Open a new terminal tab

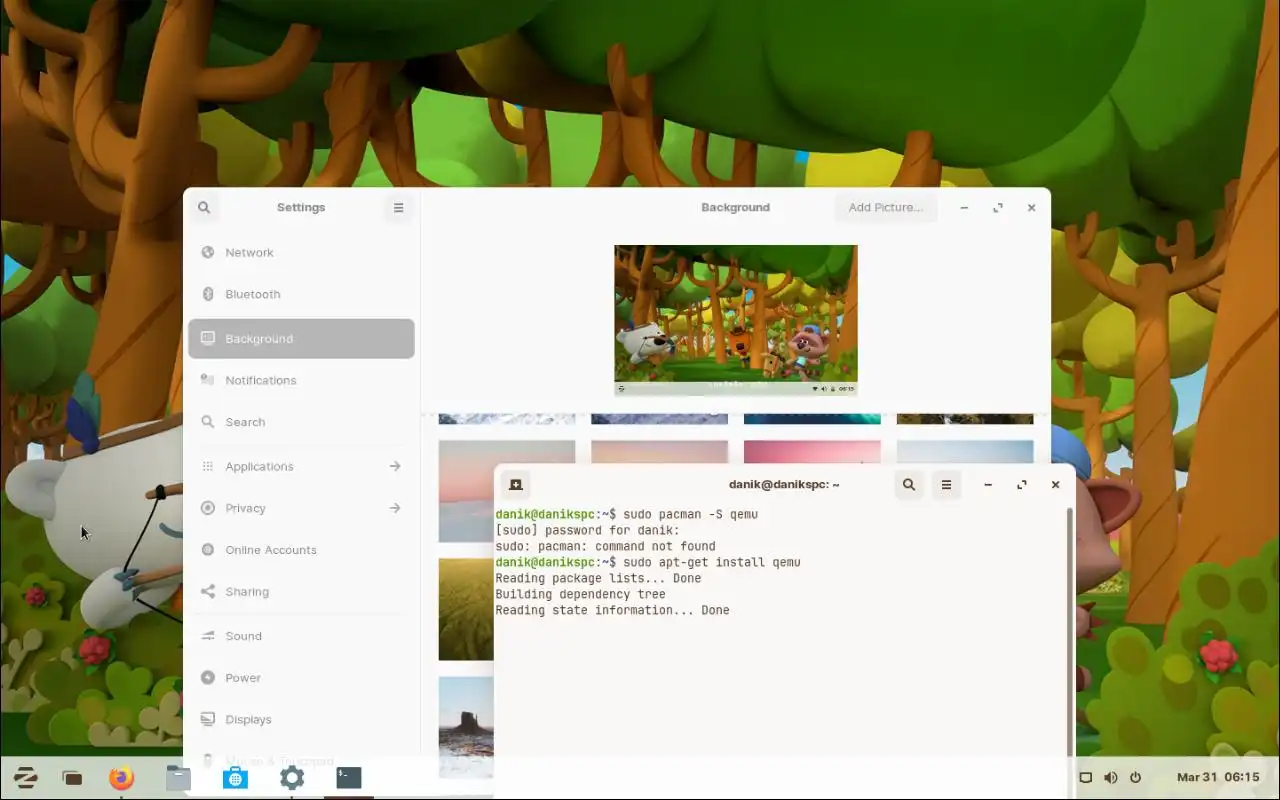click(x=516, y=485)
